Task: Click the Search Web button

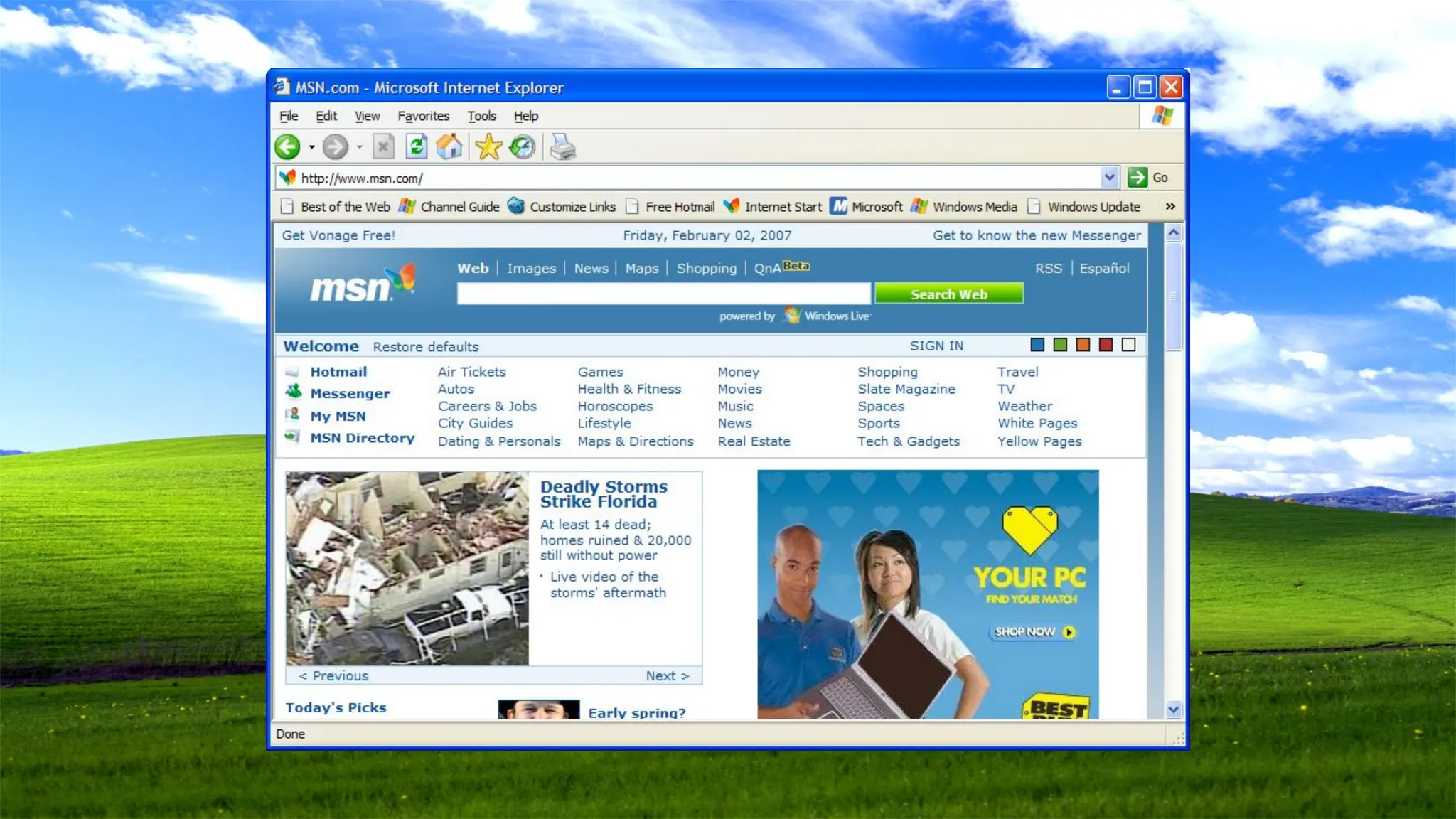Action: click(949, 294)
